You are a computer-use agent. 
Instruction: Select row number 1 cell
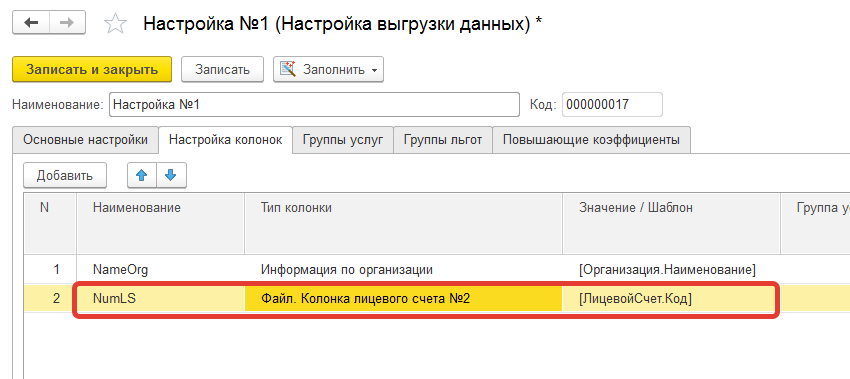50,269
